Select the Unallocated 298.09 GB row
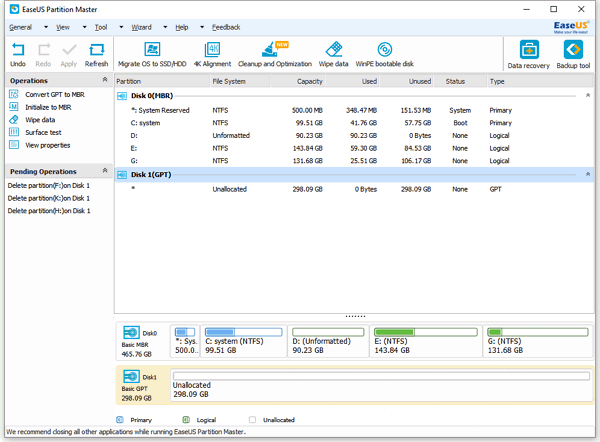 click(354, 189)
